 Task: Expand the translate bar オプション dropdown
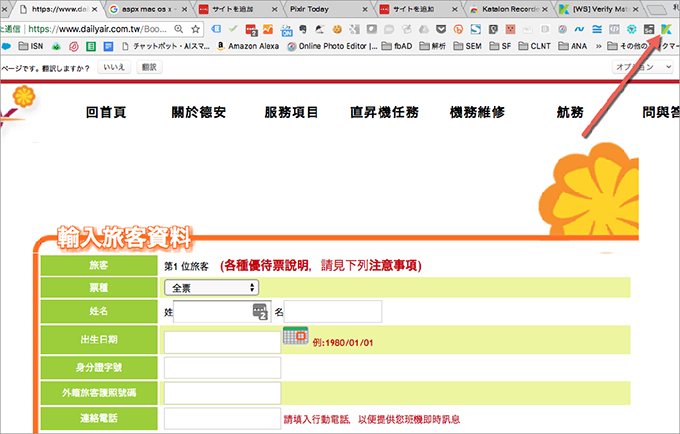point(640,66)
